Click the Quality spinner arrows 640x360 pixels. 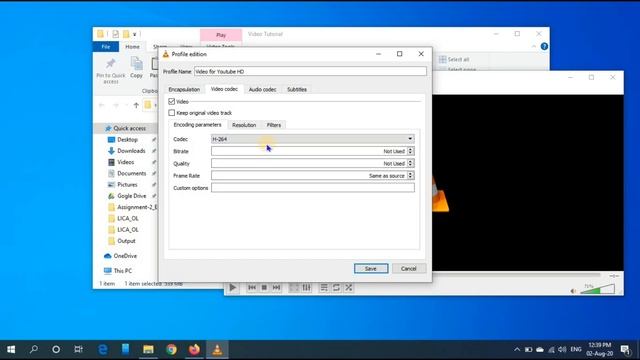click(411, 163)
